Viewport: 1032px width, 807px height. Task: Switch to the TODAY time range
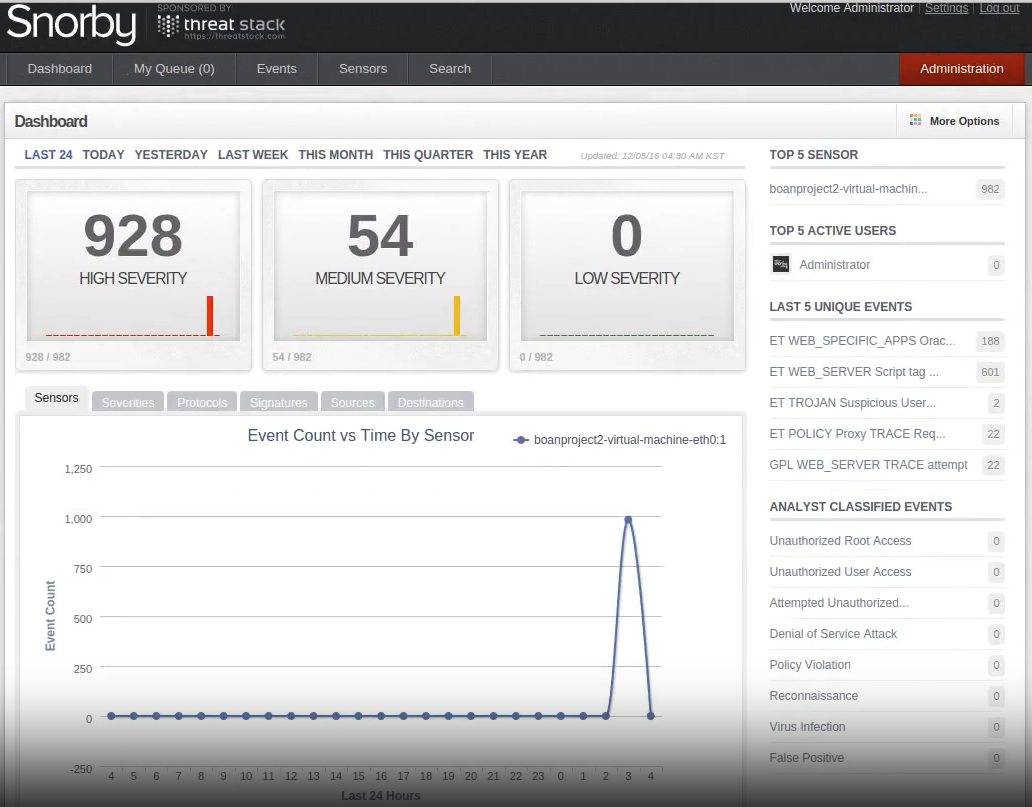[103, 155]
